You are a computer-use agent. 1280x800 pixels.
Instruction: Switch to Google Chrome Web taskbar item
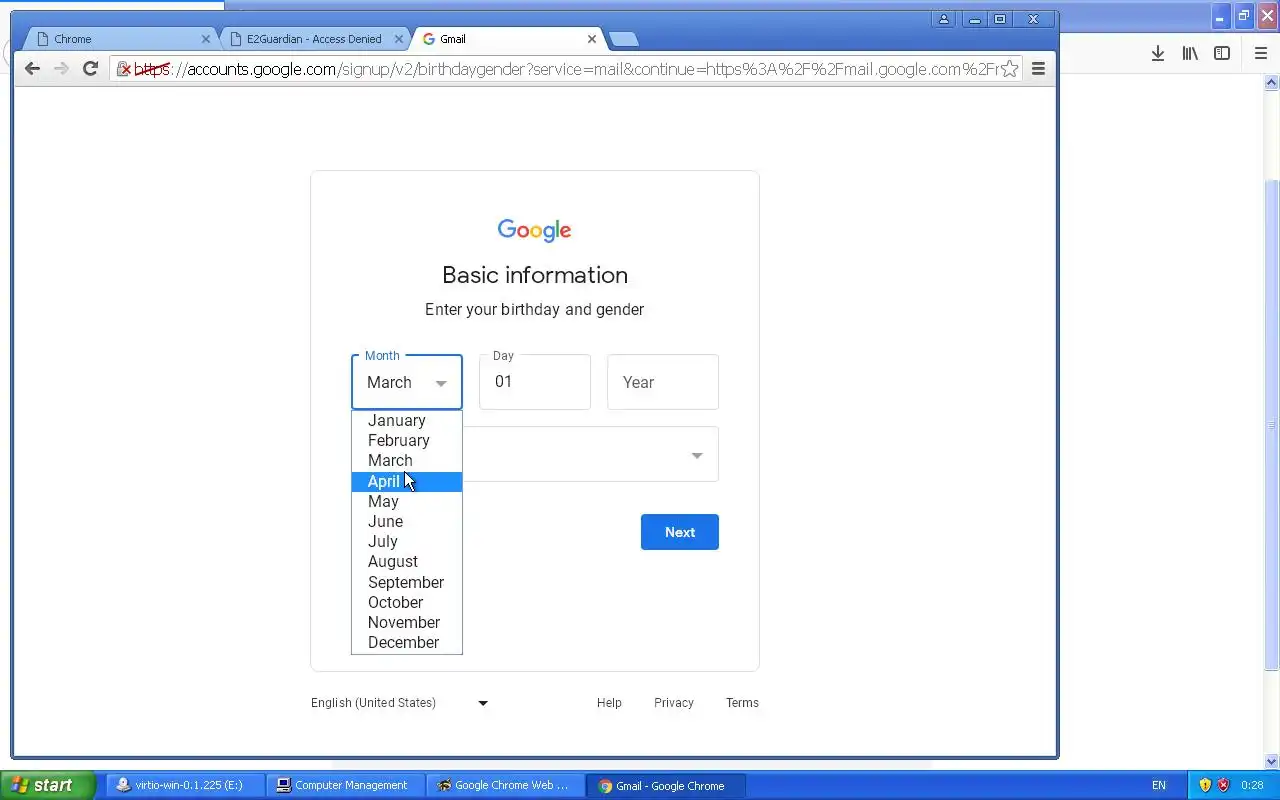tap(506, 785)
